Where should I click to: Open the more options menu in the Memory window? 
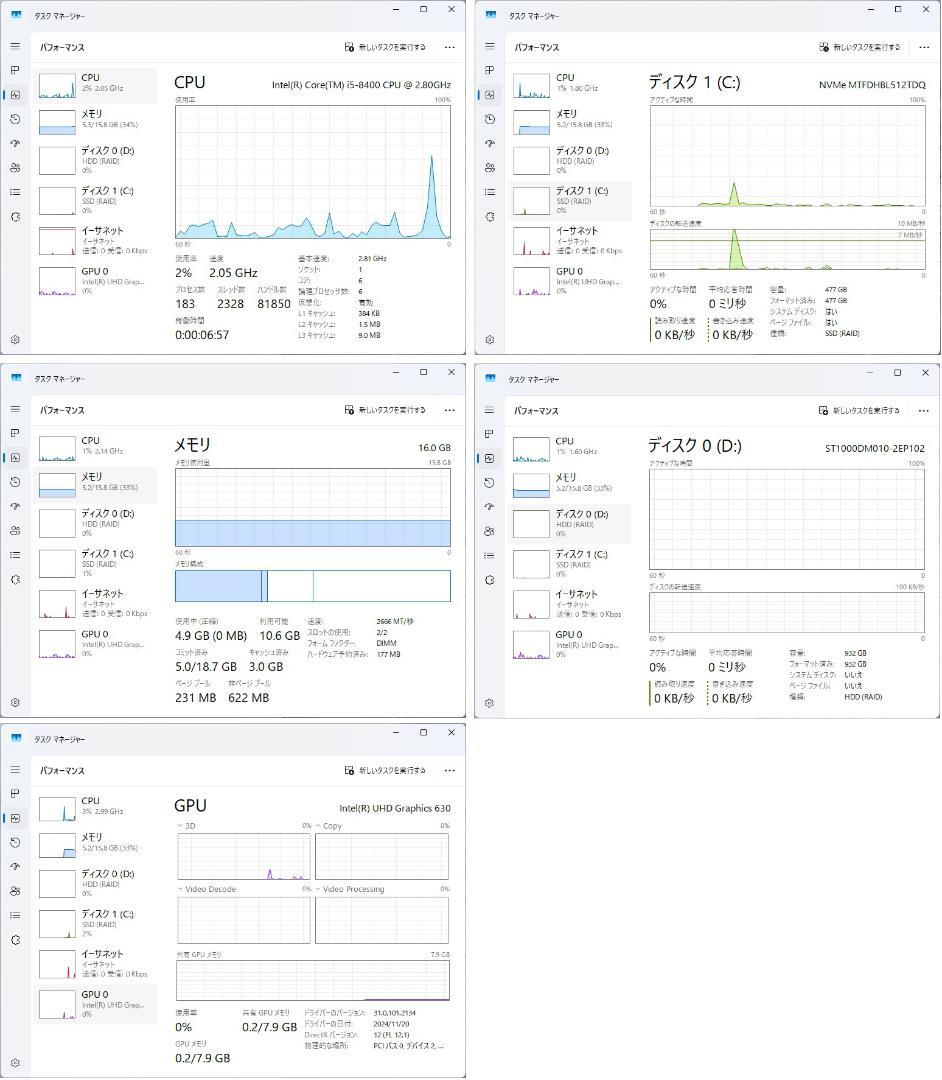(449, 410)
